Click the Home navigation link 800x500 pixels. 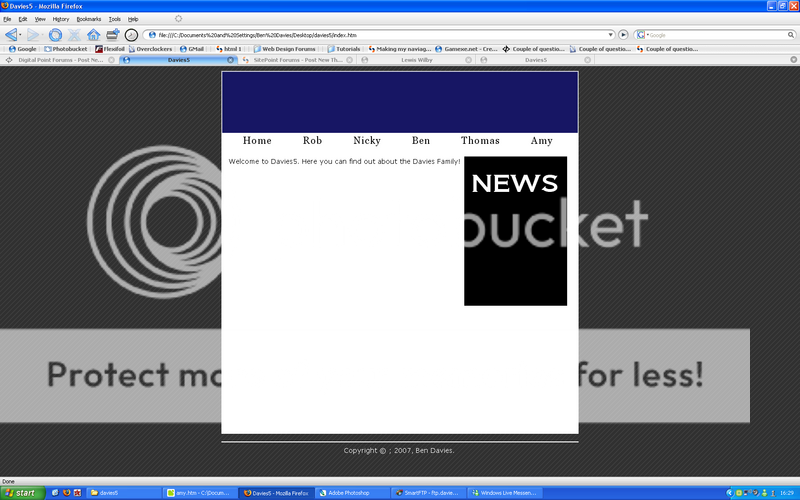(x=257, y=140)
